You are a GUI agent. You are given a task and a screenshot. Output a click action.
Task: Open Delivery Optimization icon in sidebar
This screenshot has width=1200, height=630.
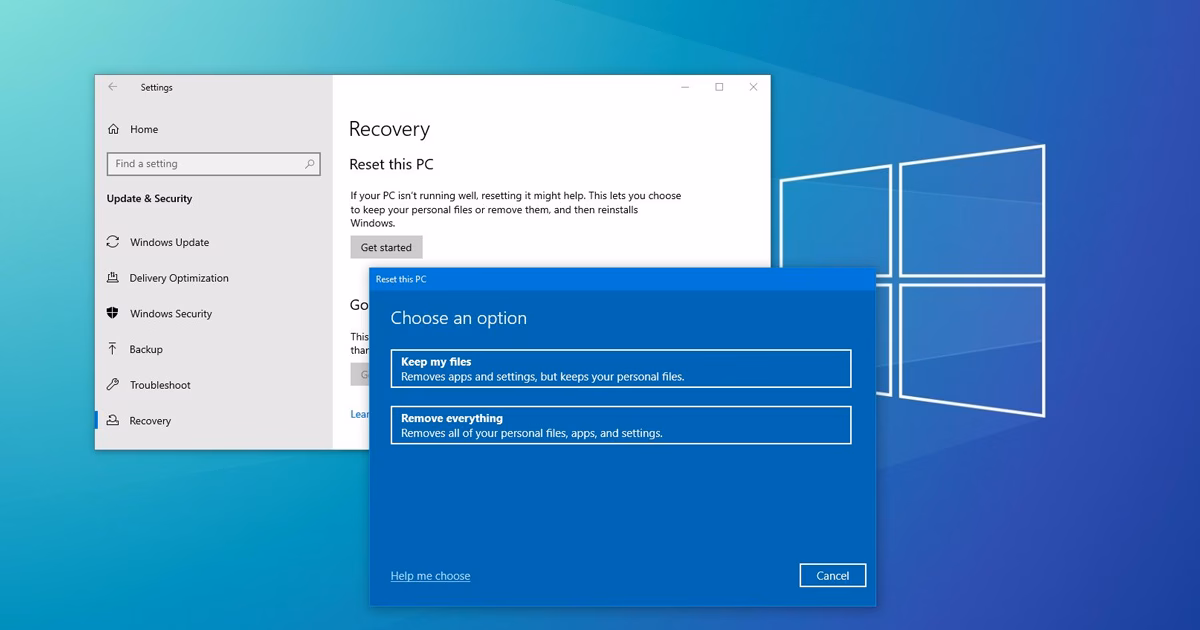pos(113,278)
